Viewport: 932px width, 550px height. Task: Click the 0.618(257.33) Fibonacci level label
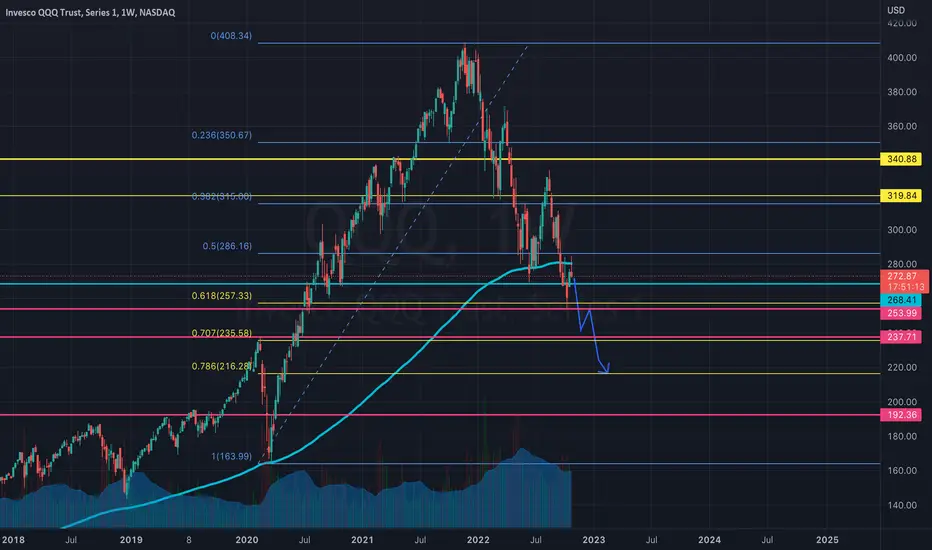(222, 296)
